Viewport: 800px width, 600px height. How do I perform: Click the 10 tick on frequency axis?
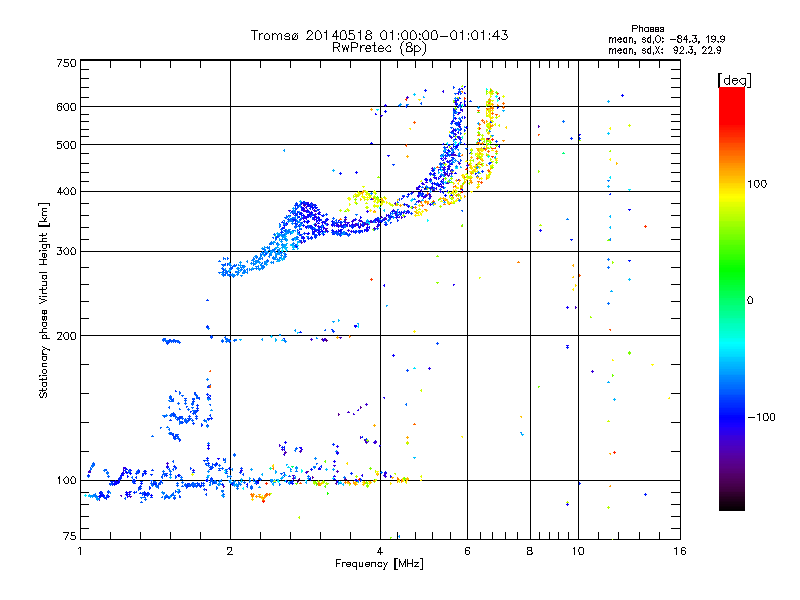(x=577, y=551)
